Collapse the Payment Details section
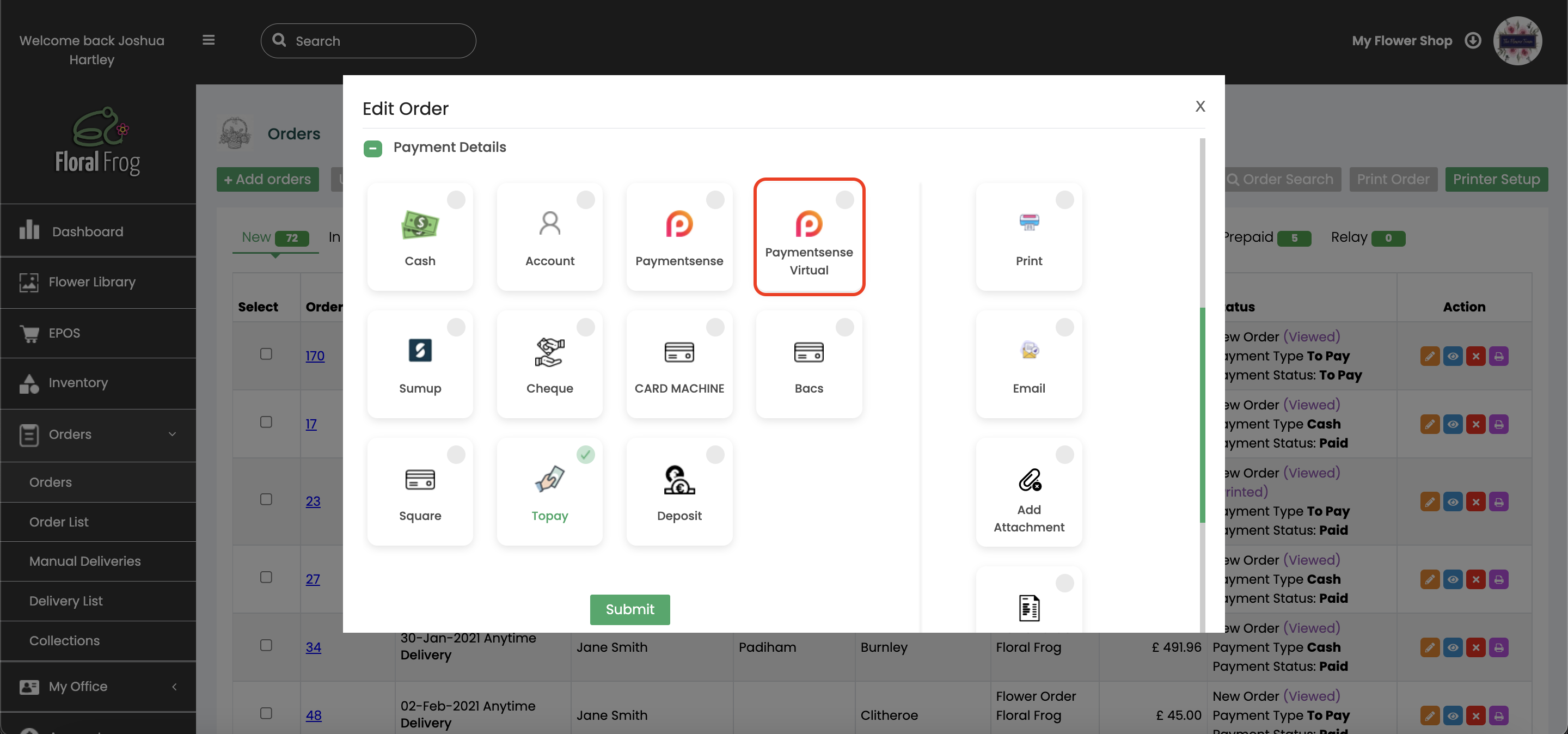 (372, 148)
